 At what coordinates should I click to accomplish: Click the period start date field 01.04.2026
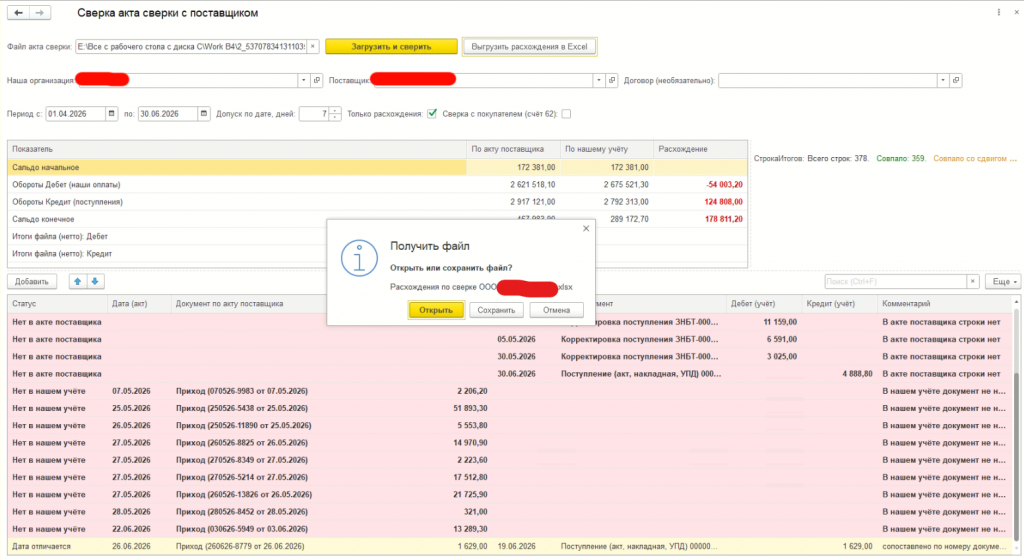point(76,114)
